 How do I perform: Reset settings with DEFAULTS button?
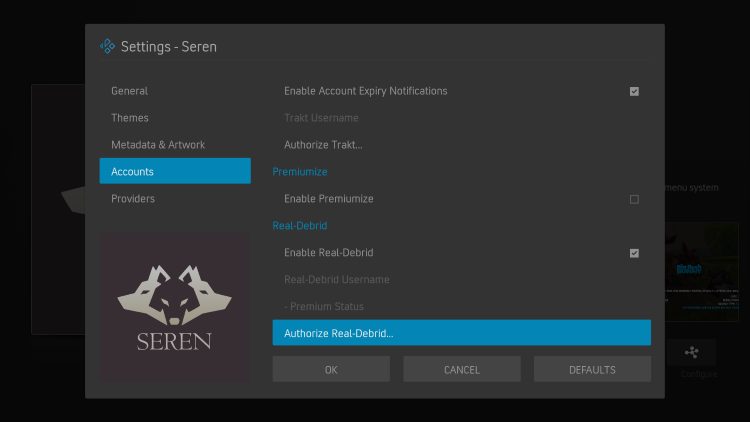[x=592, y=369]
